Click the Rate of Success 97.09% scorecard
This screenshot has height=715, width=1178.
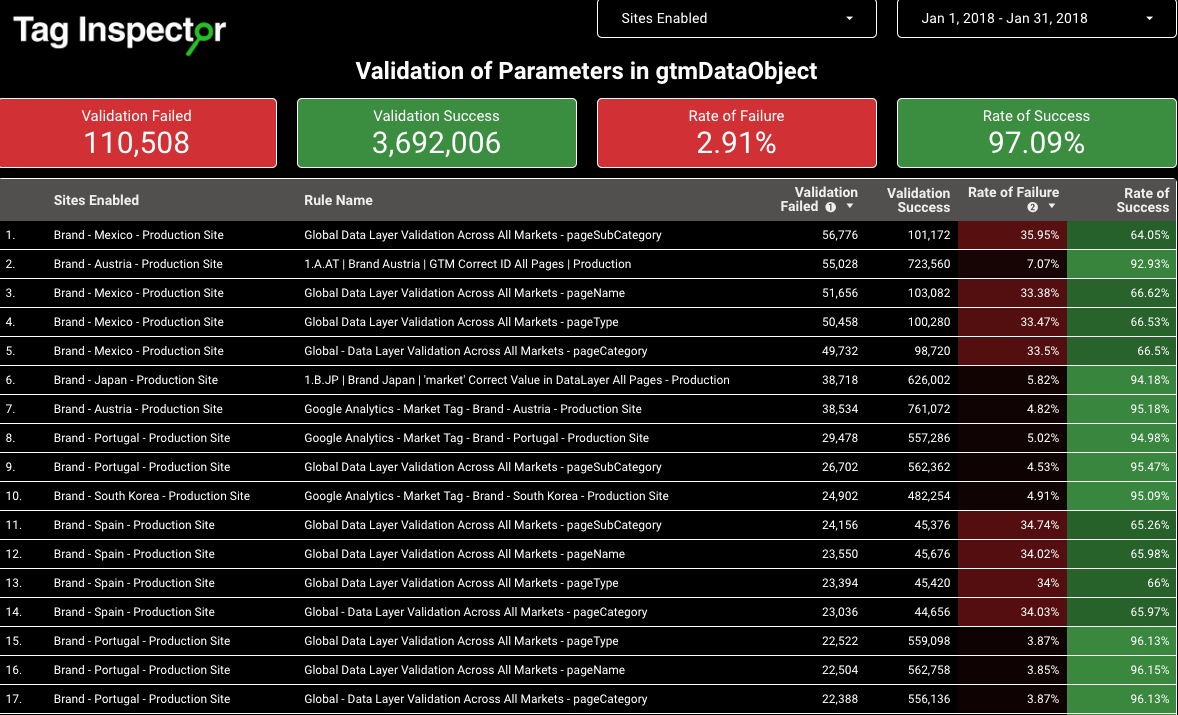(x=1037, y=133)
